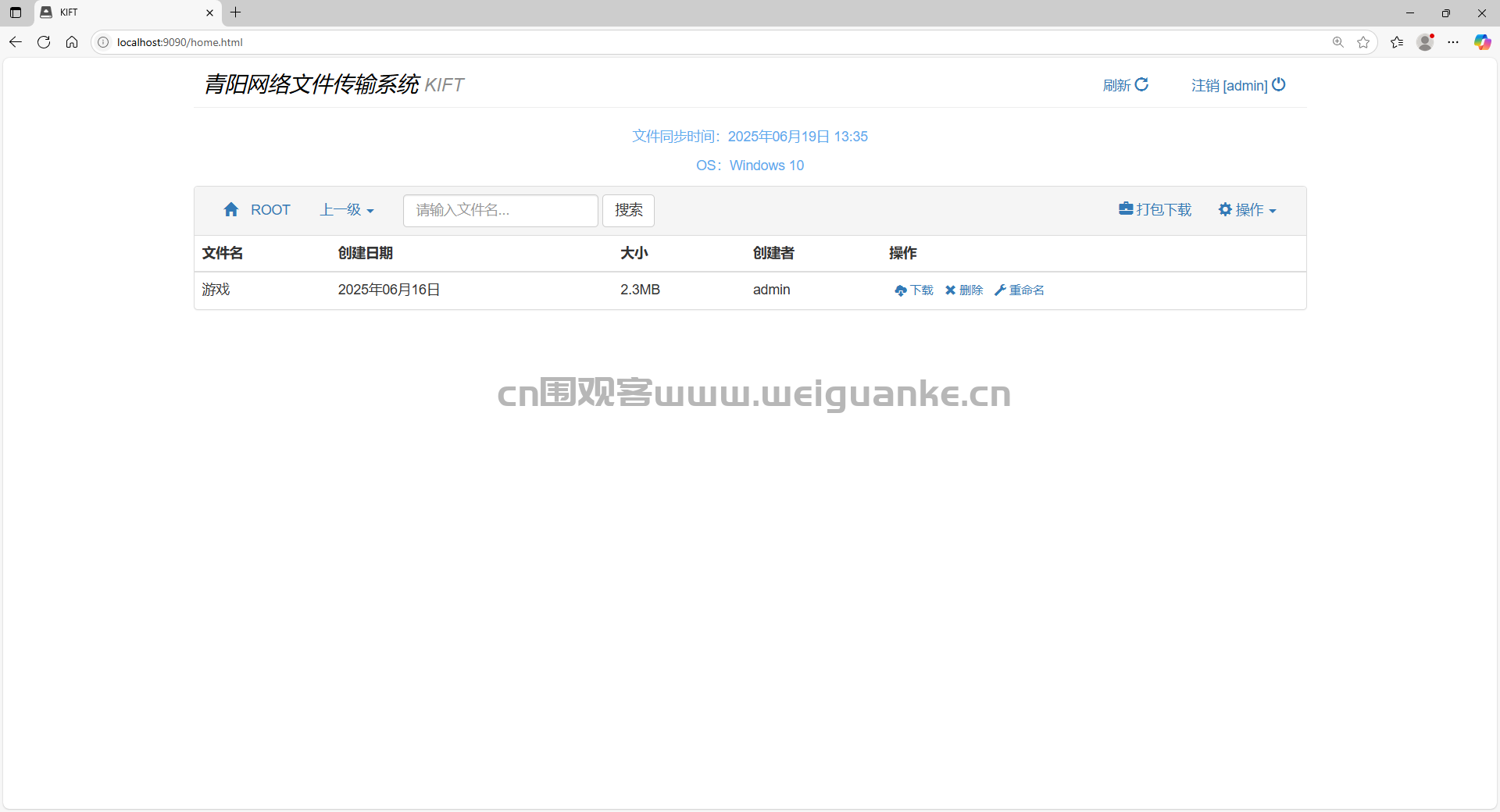Click the site information icon
1500x812 pixels.
click(x=103, y=42)
